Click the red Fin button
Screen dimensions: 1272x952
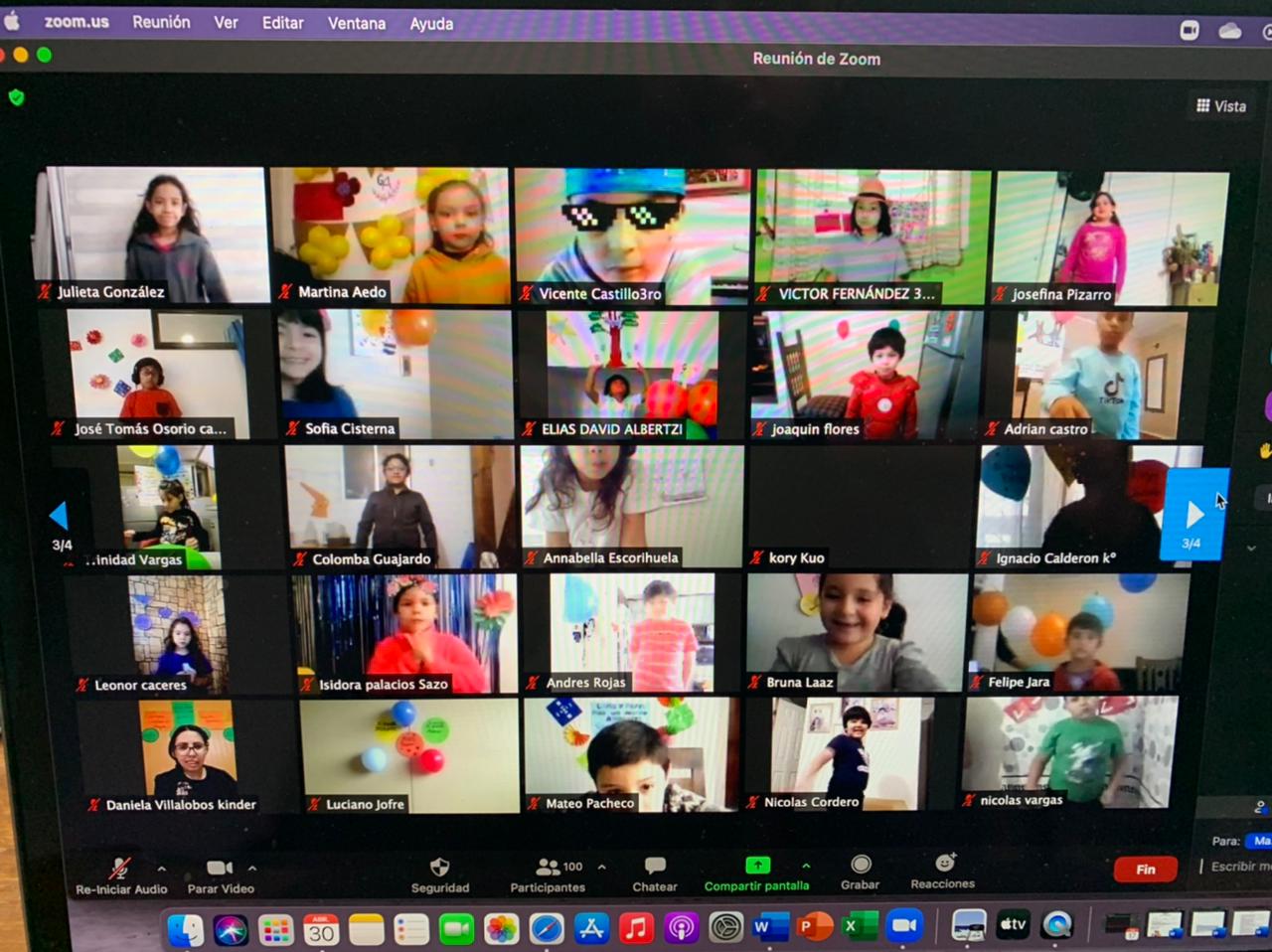(1145, 870)
